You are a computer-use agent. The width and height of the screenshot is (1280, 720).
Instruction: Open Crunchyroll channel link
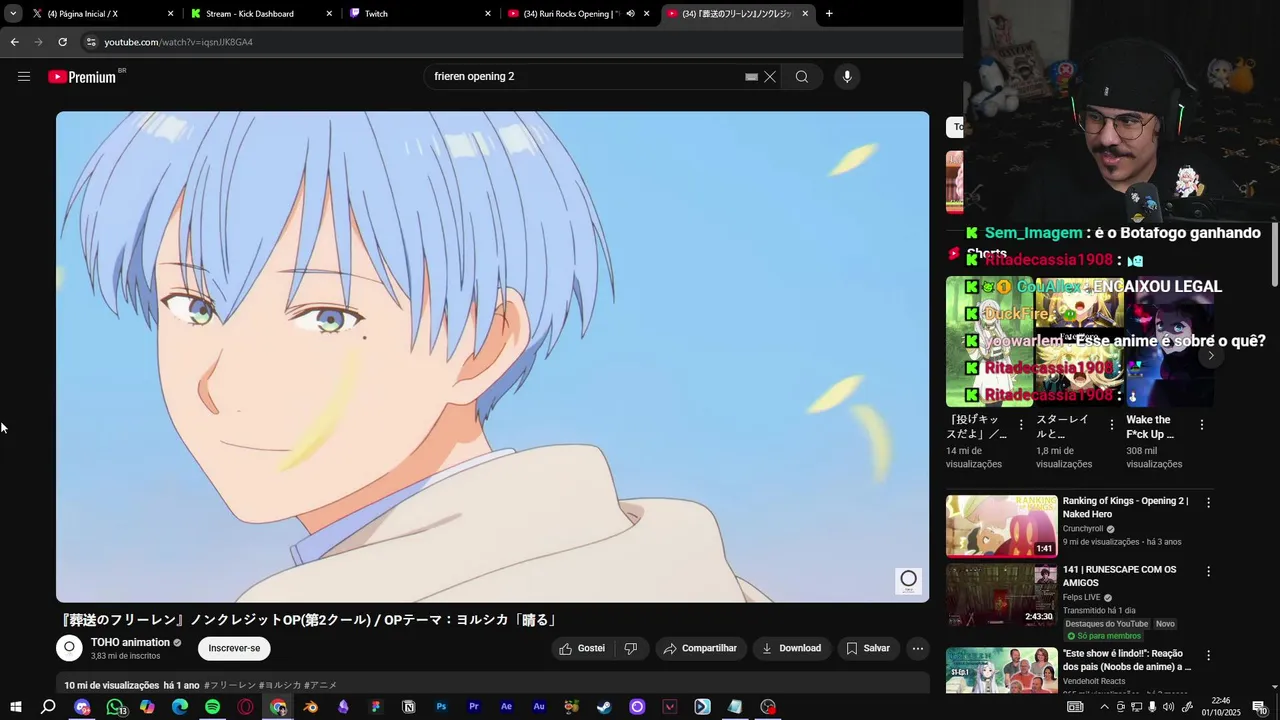point(1083,528)
